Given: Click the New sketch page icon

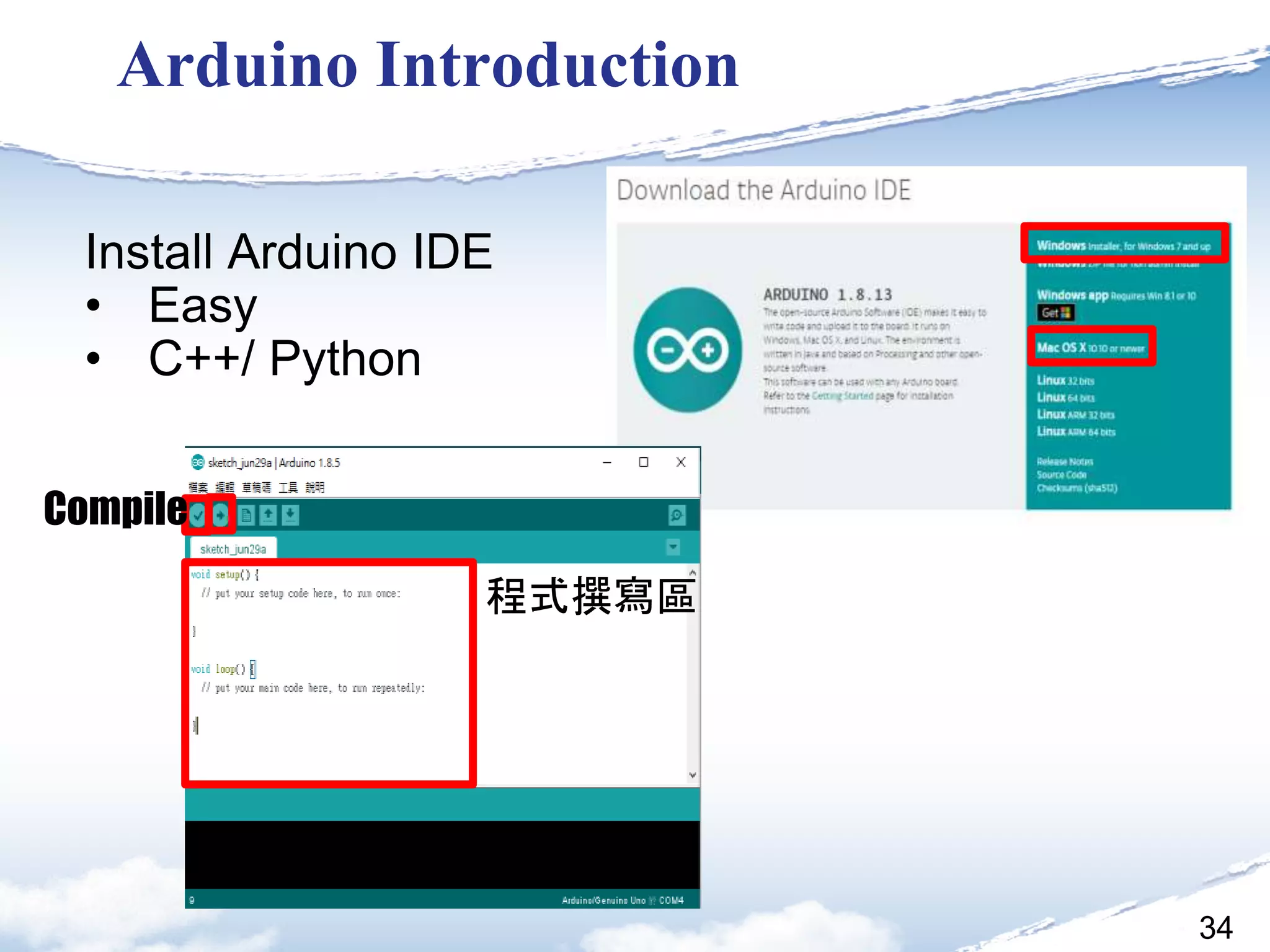Looking at the screenshot, I should (247, 515).
